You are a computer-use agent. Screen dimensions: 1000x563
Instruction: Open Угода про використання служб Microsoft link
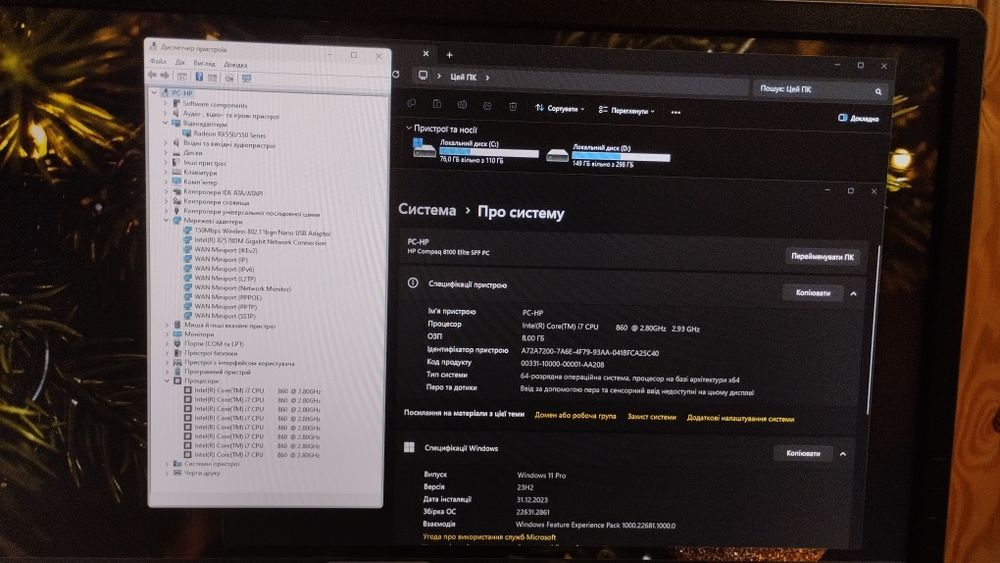pyautogui.click(x=489, y=537)
